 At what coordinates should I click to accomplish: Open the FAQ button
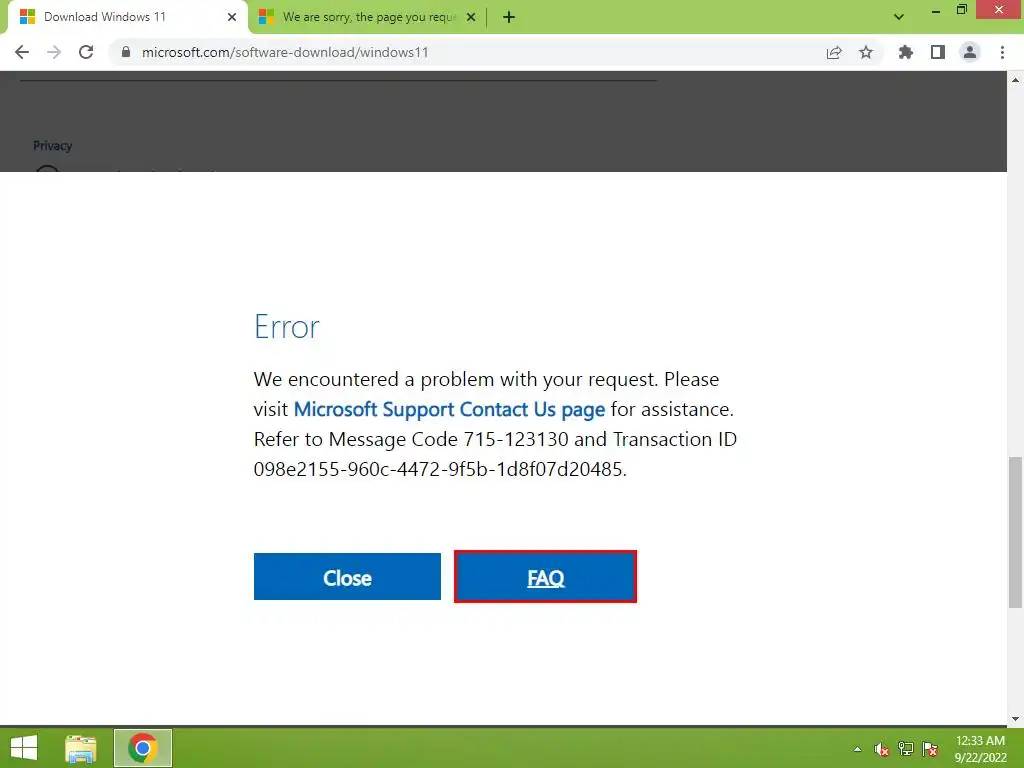(x=545, y=577)
